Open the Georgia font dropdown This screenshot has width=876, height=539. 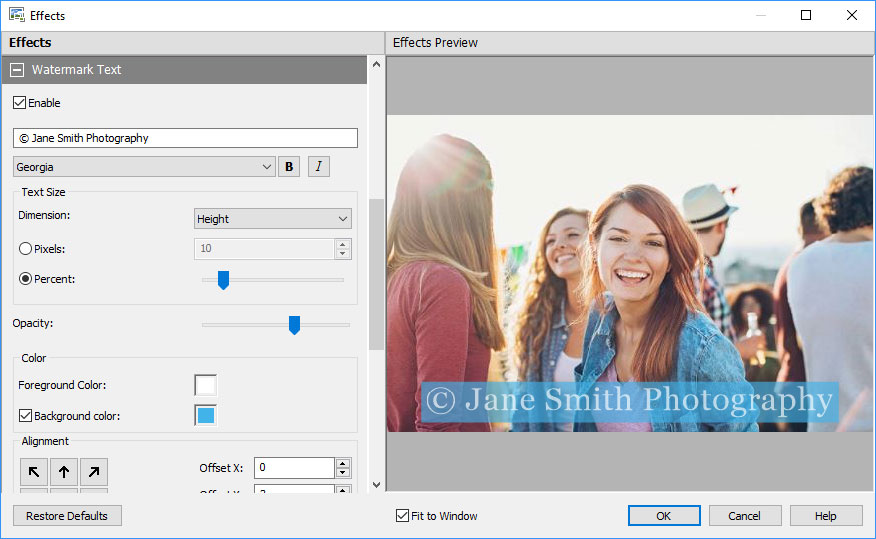[x=144, y=166]
